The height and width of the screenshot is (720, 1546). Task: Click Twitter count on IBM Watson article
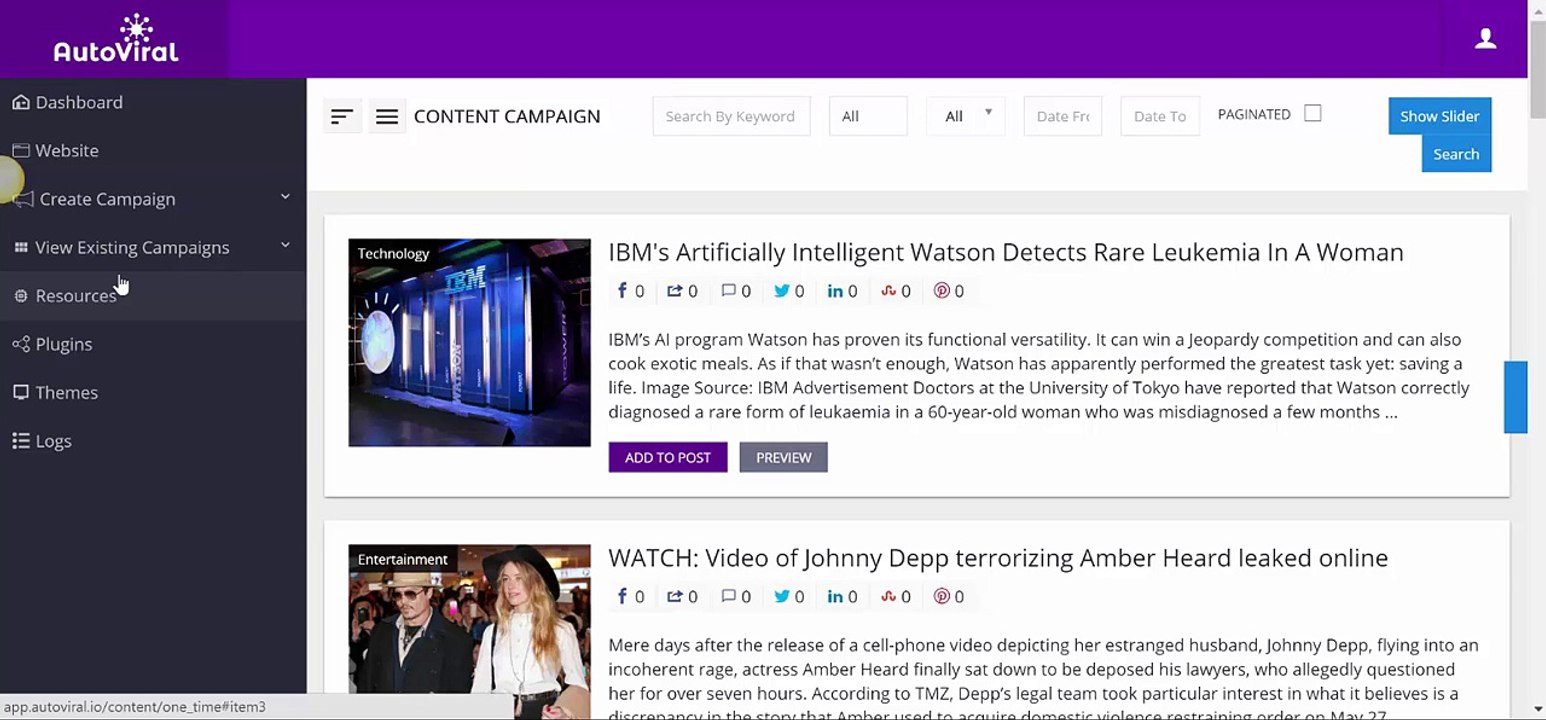[x=789, y=291]
